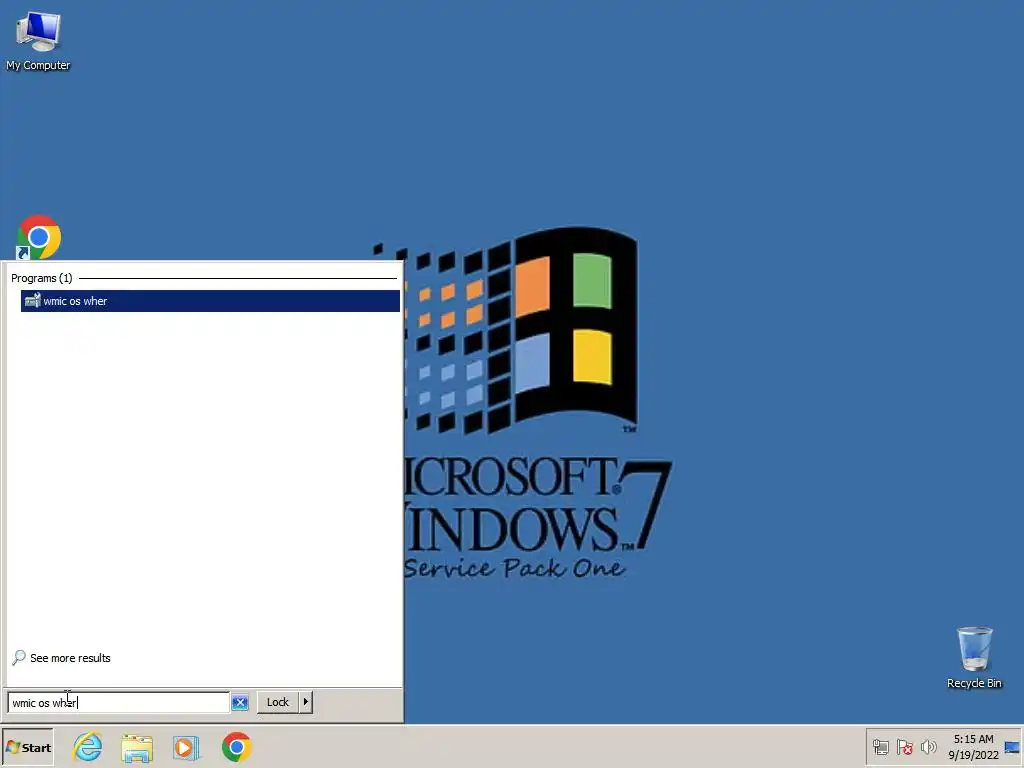Click the Start button on the taskbar

pyautogui.click(x=27, y=748)
